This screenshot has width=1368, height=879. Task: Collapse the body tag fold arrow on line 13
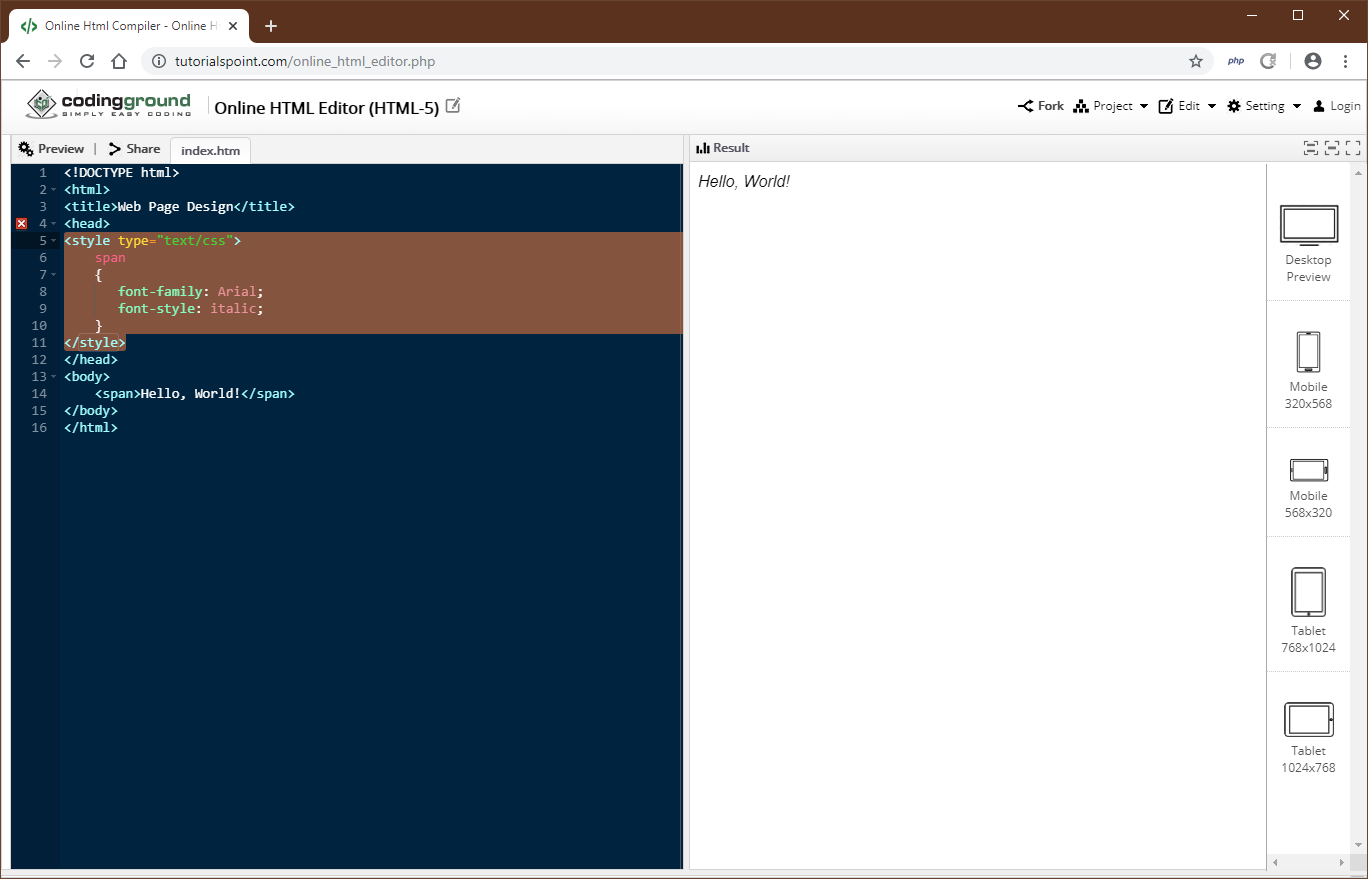click(x=53, y=377)
